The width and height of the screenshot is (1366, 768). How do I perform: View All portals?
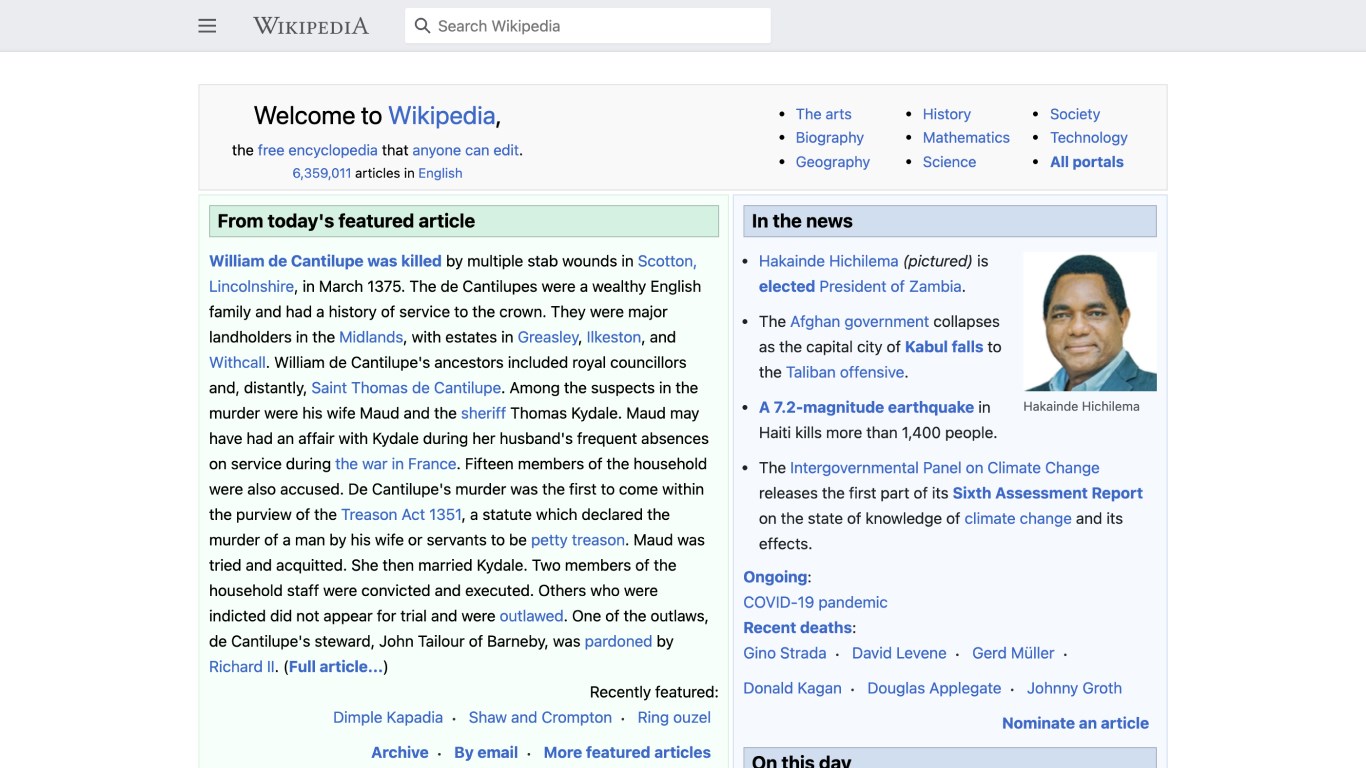tap(1086, 162)
